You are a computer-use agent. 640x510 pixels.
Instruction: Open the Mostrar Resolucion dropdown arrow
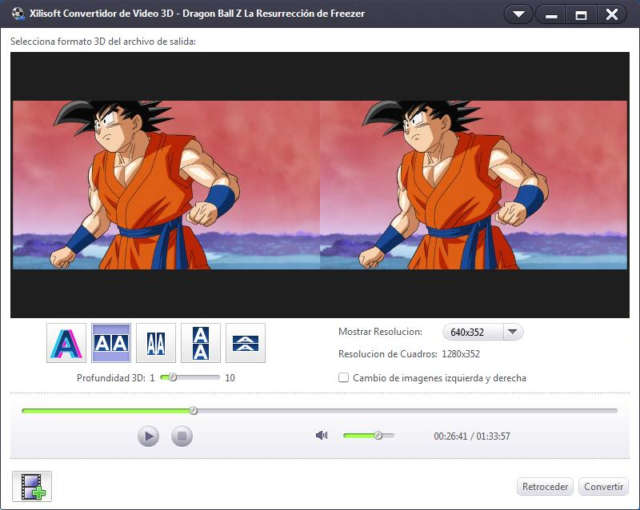click(513, 332)
